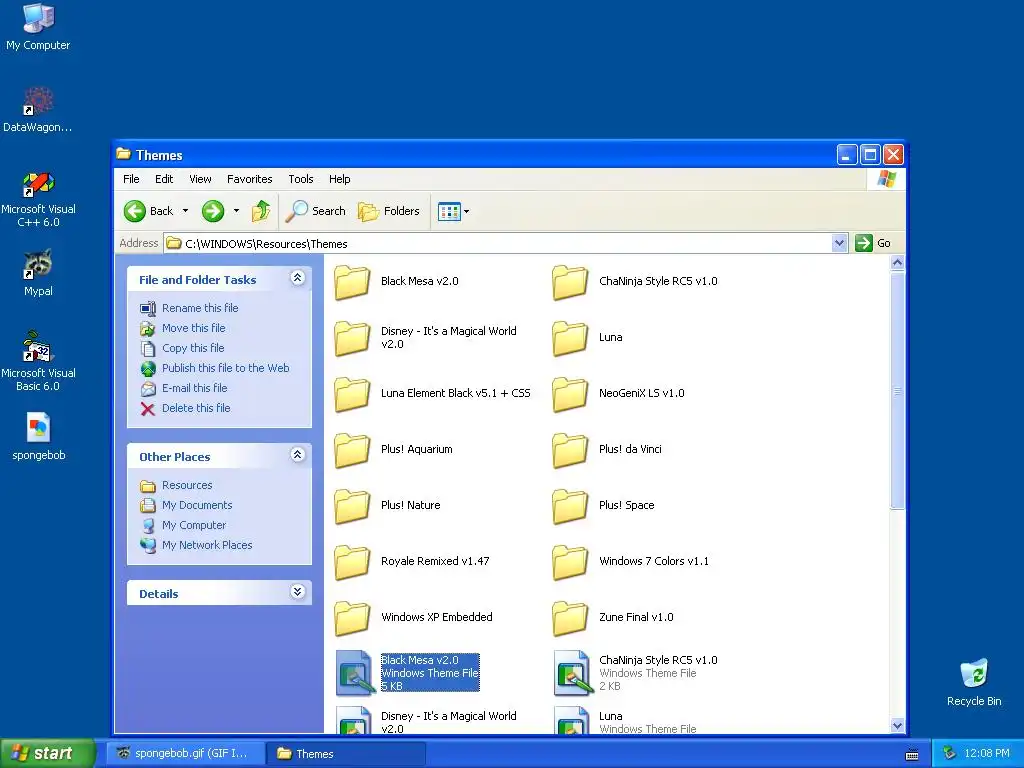Select the Microsoft Visual C++ 6.0 shortcut
The height and width of the screenshot is (768, 1024).
[x=38, y=199]
